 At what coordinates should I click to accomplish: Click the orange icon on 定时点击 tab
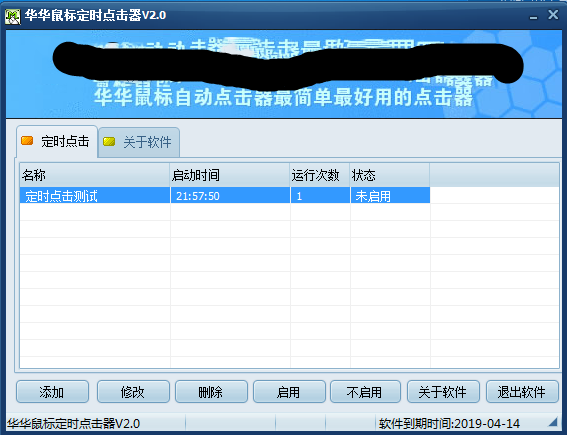click(27, 141)
